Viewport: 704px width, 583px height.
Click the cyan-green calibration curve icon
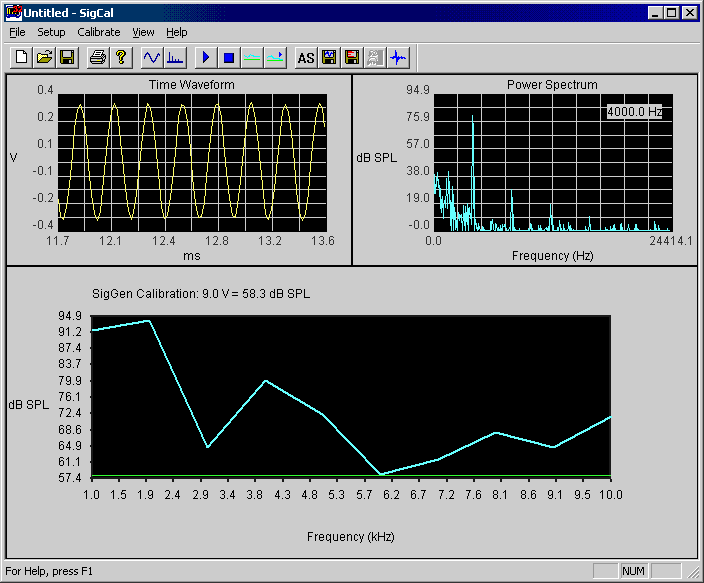click(252, 57)
